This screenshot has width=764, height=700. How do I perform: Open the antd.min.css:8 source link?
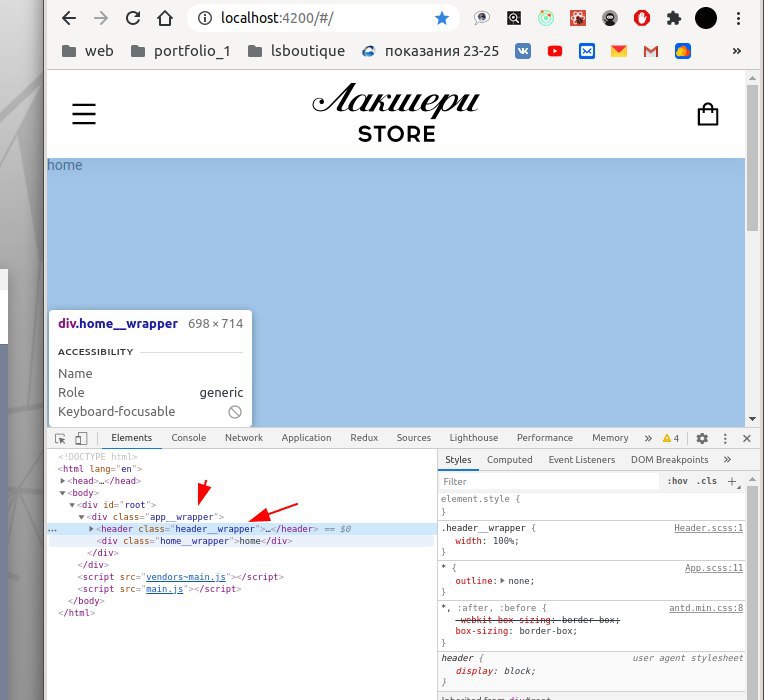706,608
